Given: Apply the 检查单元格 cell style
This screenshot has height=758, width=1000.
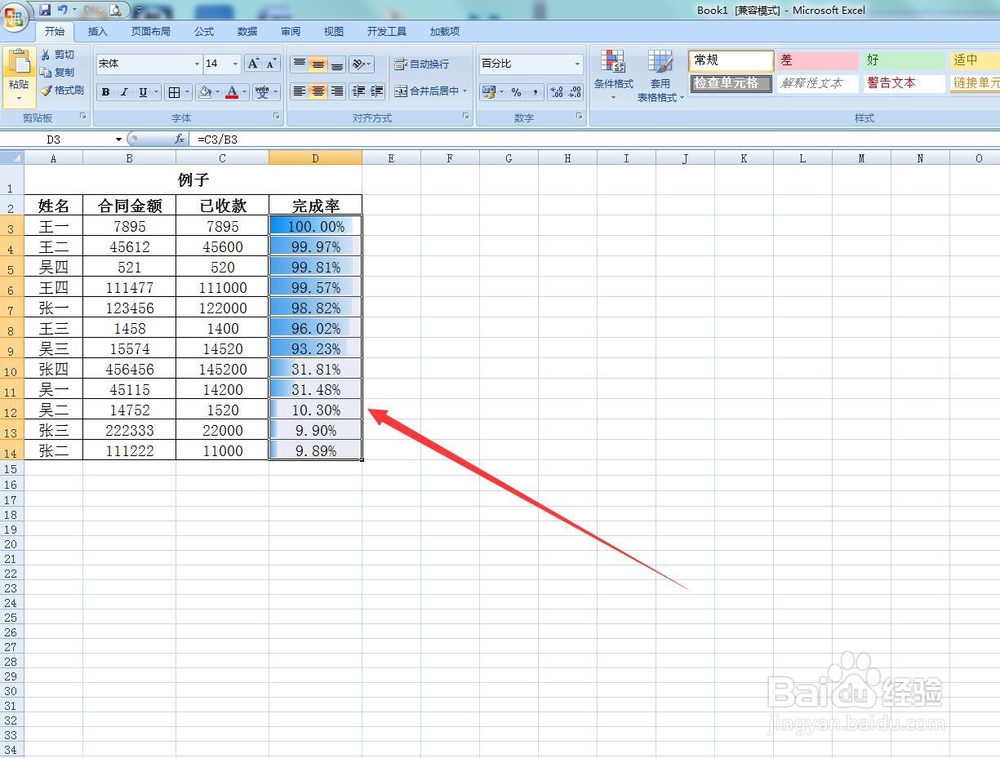Looking at the screenshot, I should click(x=731, y=83).
